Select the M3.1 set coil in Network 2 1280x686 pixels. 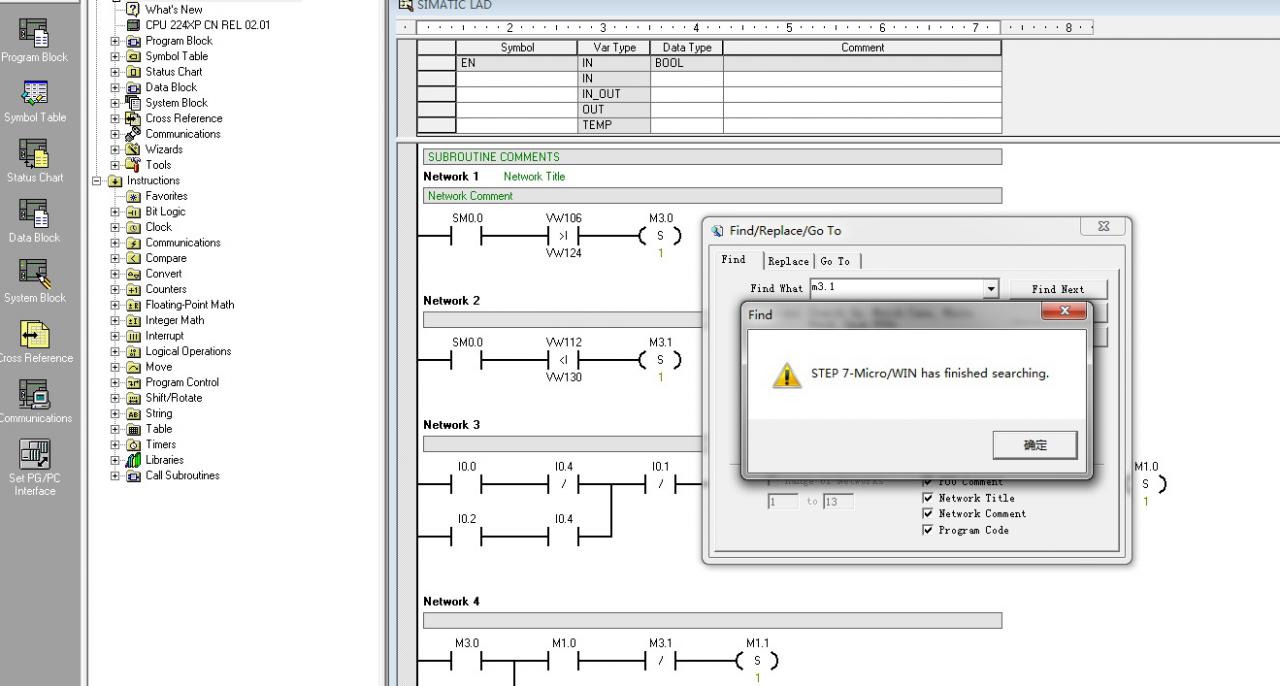(x=660, y=360)
